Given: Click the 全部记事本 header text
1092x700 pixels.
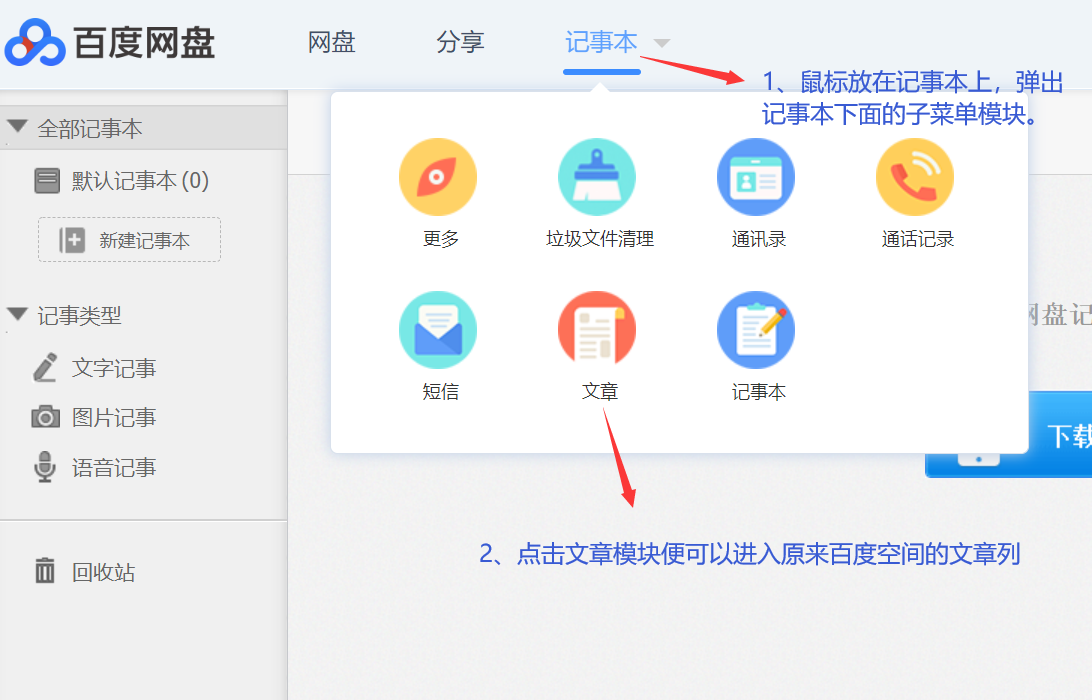Looking at the screenshot, I should [x=90, y=128].
